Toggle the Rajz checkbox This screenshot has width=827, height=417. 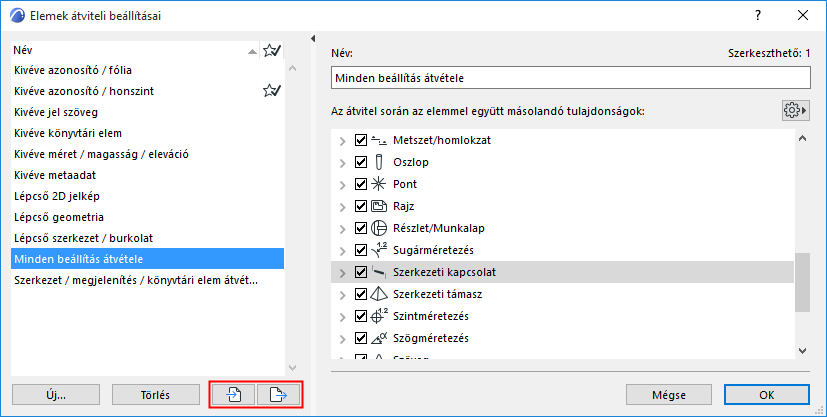tap(361, 206)
